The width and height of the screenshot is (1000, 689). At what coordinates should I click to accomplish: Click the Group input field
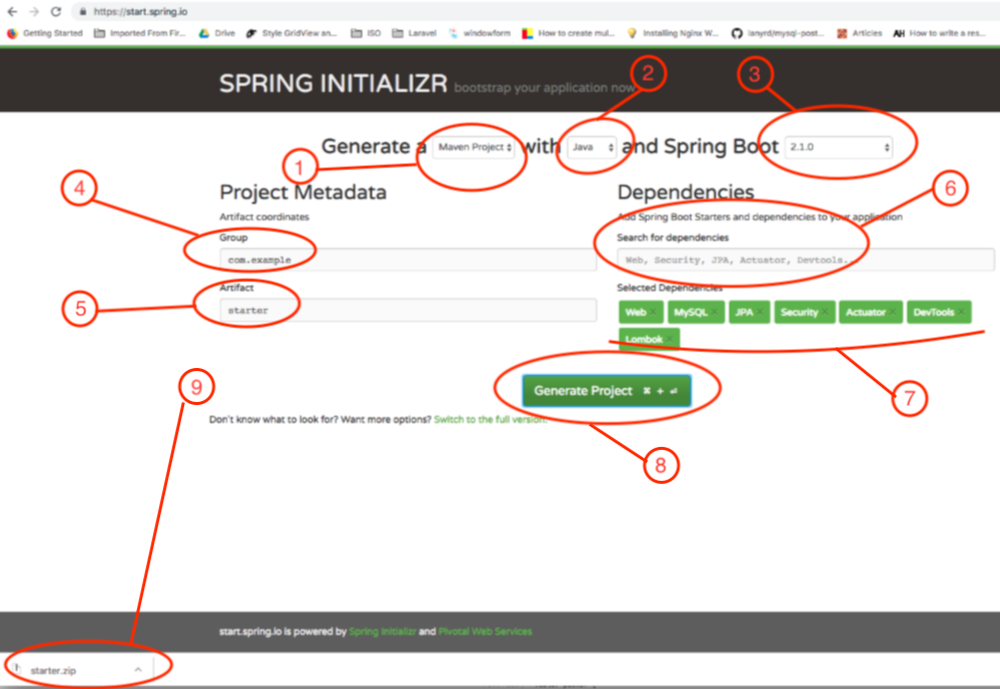coord(408,260)
